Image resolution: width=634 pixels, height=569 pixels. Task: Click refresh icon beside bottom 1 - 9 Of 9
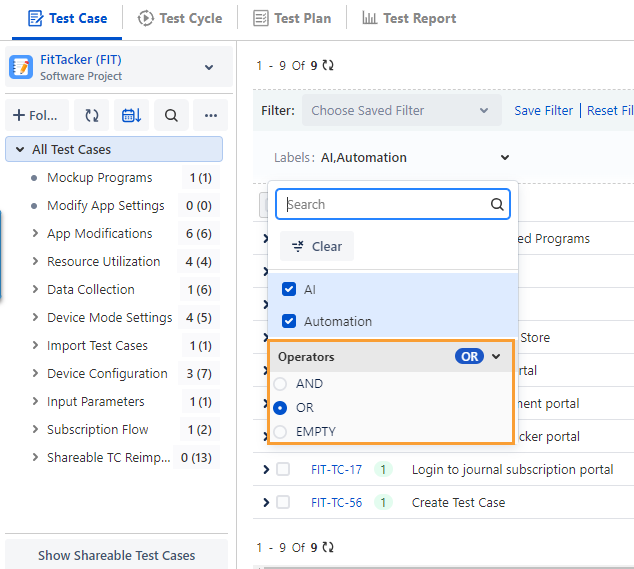(328, 547)
